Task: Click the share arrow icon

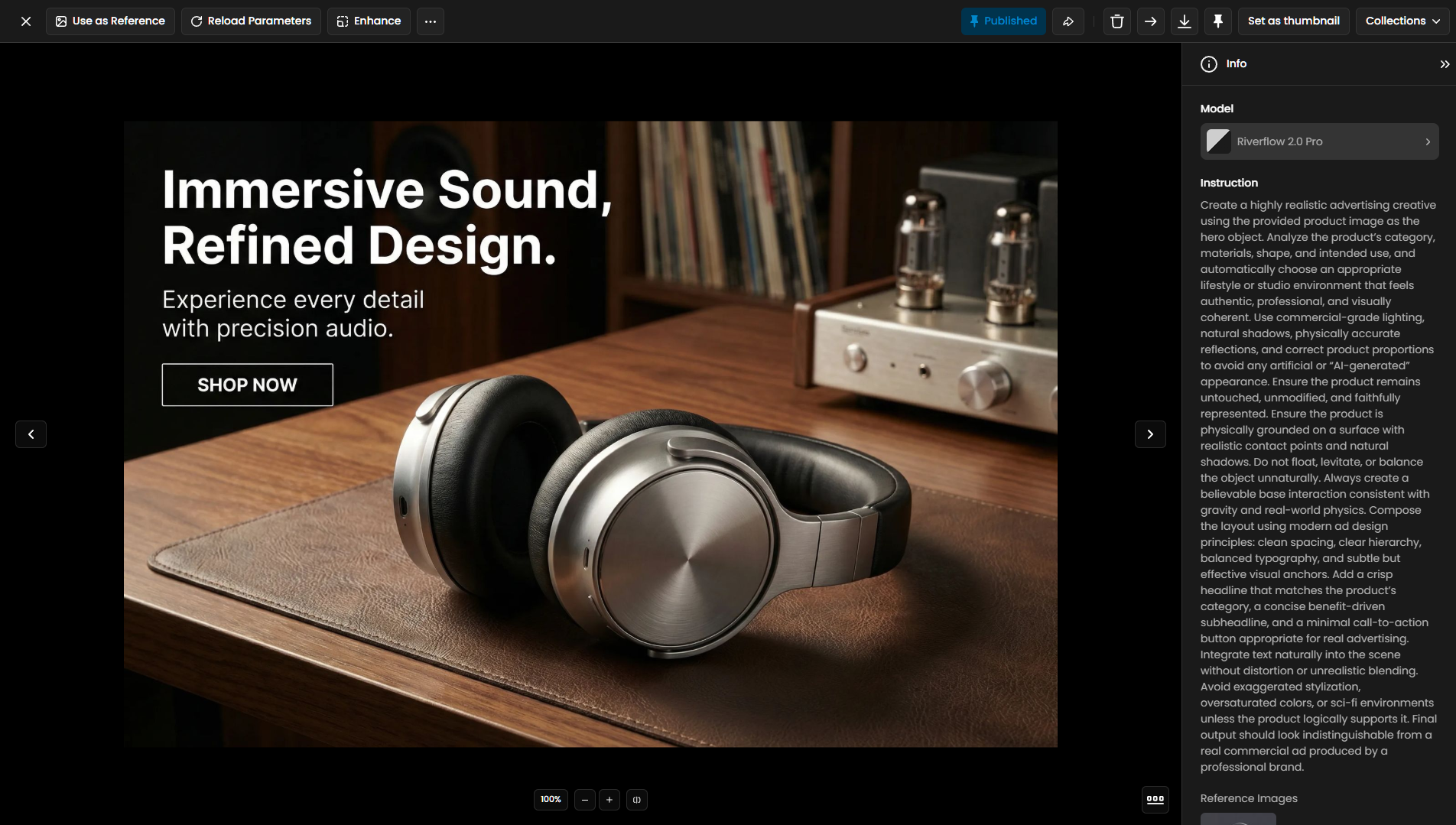Action: point(1068,21)
